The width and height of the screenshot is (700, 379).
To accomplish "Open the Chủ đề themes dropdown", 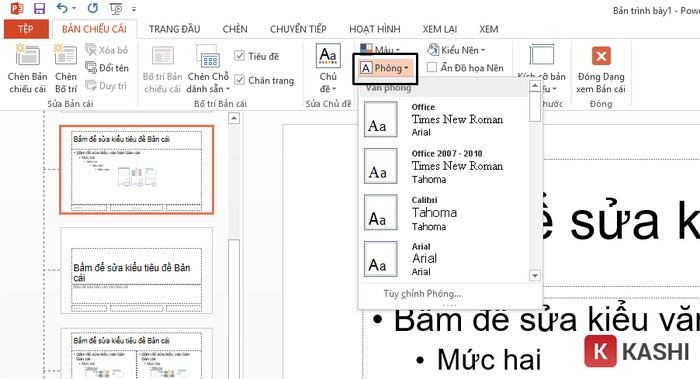I will (x=328, y=69).
